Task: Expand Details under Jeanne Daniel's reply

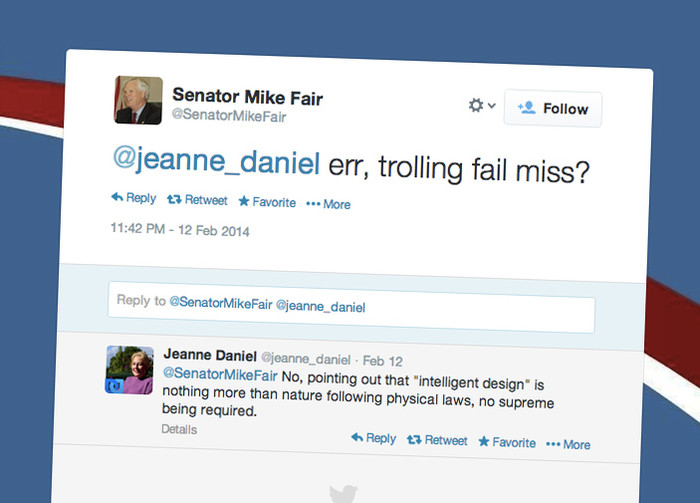Action: 179,430
